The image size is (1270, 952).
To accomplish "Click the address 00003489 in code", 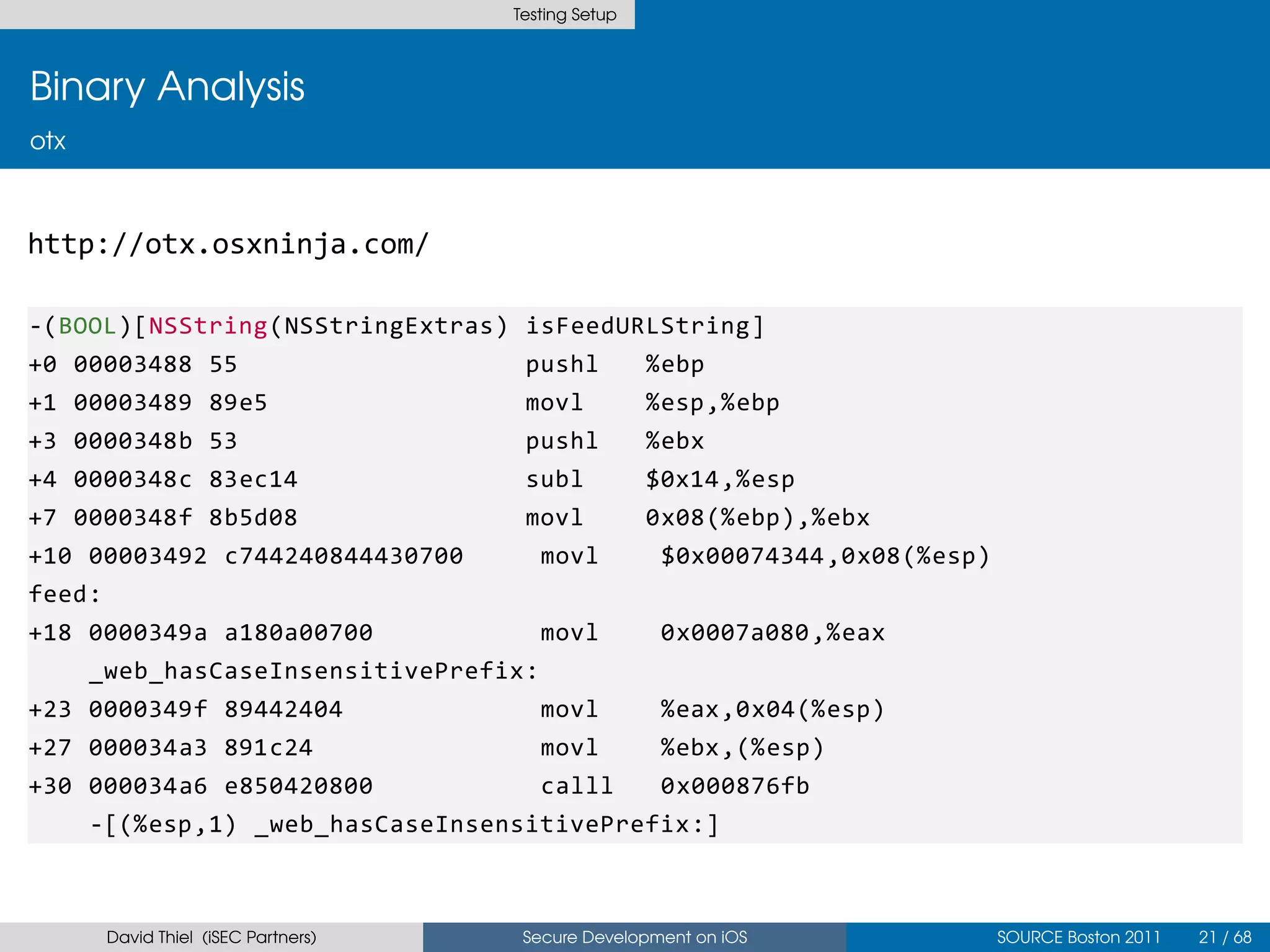I will coord(133,403).
